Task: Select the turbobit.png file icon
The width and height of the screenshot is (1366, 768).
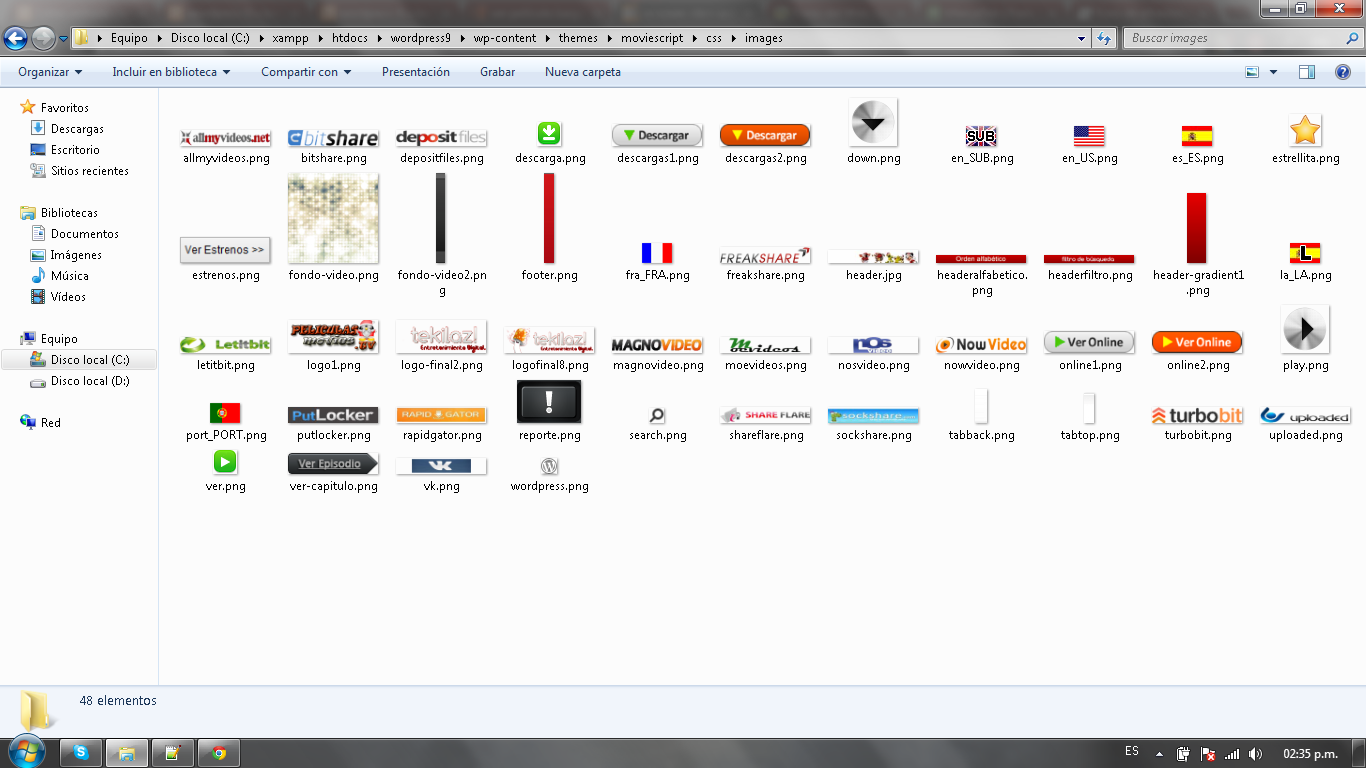Action: 1197,416
